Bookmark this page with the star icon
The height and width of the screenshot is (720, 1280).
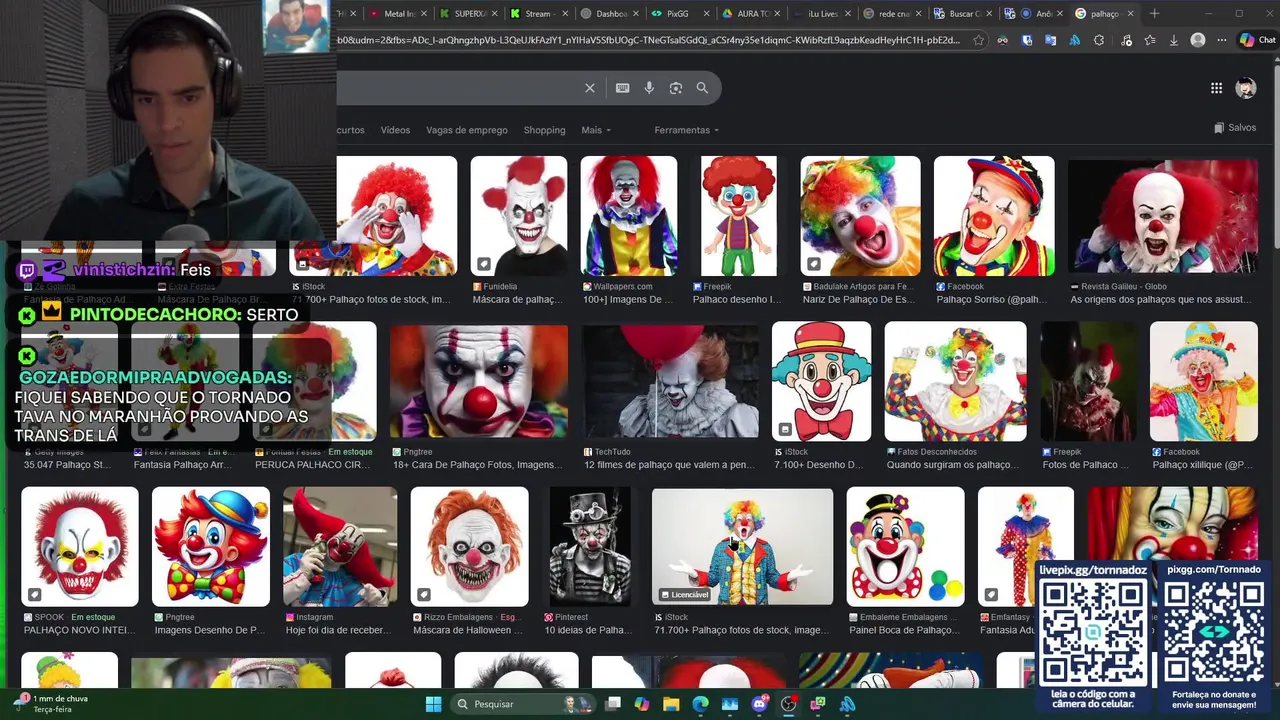coord(978,40)
